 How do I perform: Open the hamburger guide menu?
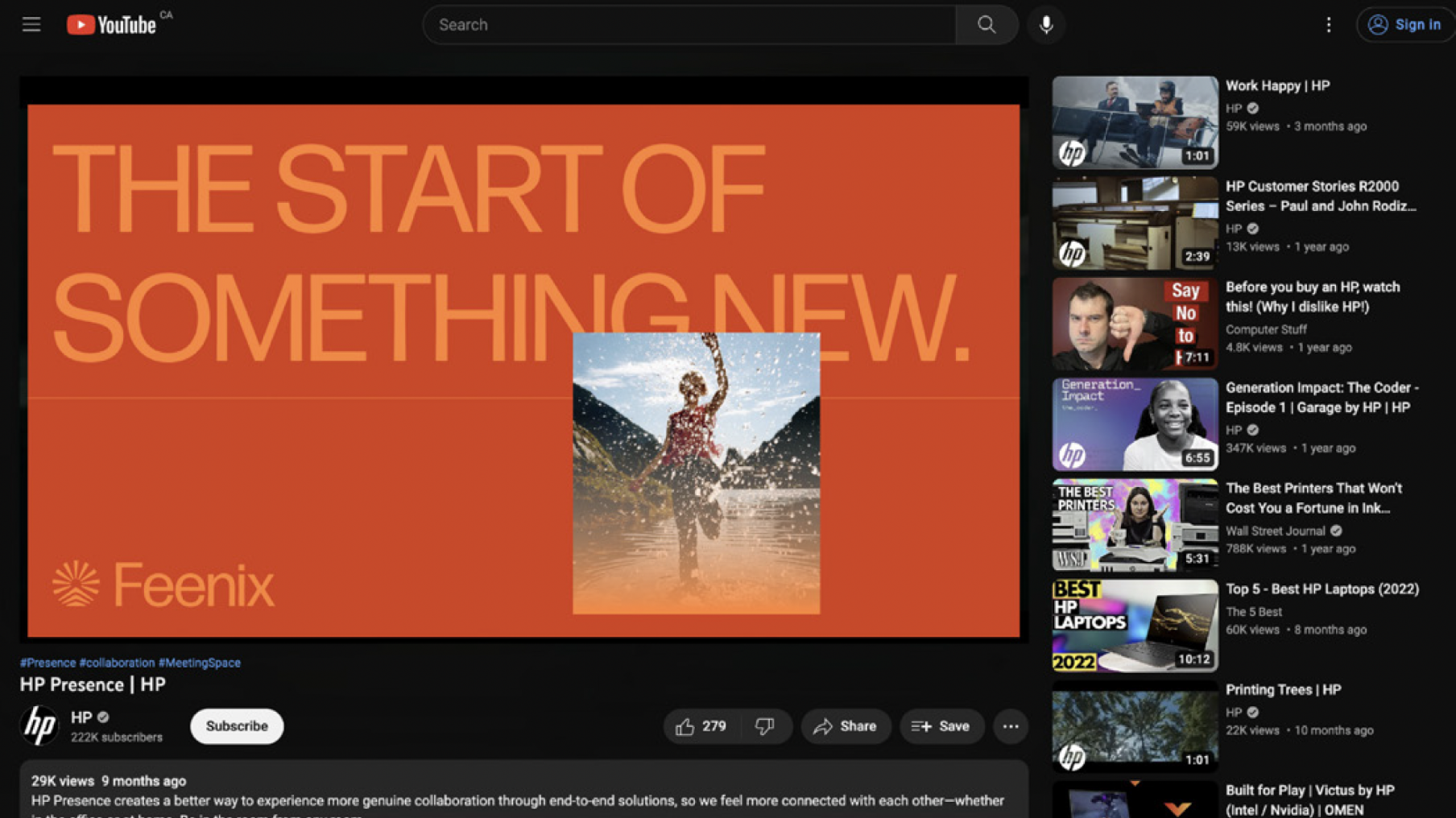click(x=31, y=25)
